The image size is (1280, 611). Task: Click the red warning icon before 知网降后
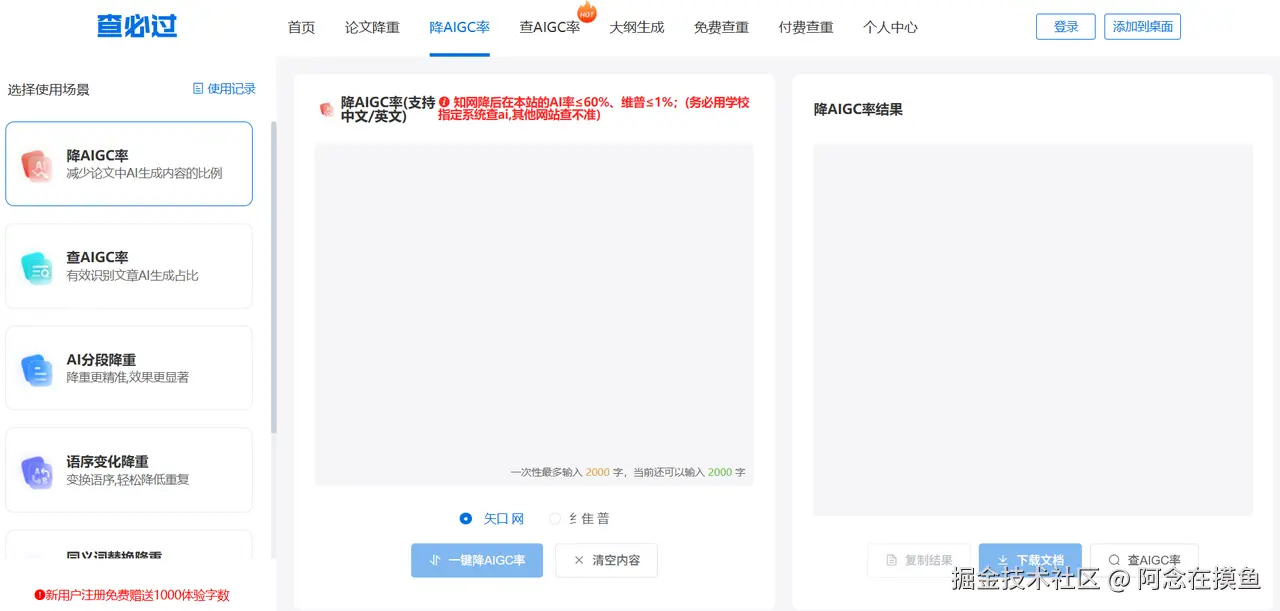click(x=444, y=102)
